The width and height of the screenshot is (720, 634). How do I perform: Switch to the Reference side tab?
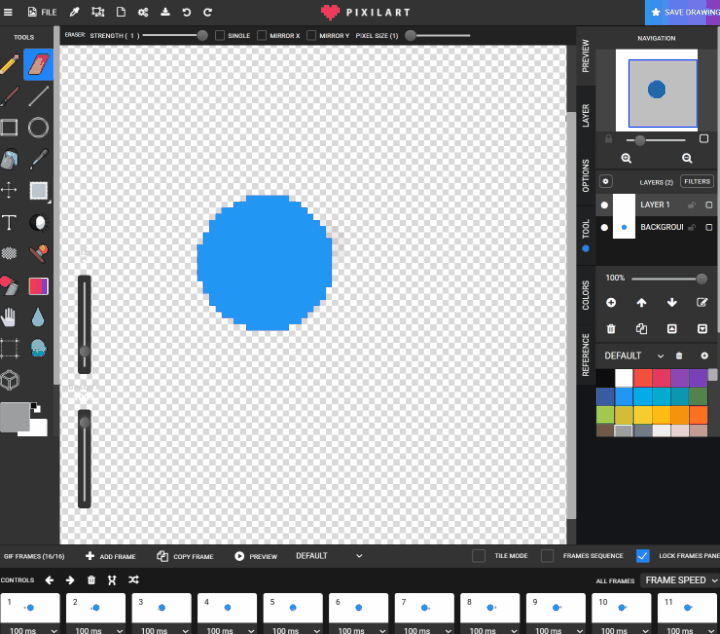pos(585,355)
